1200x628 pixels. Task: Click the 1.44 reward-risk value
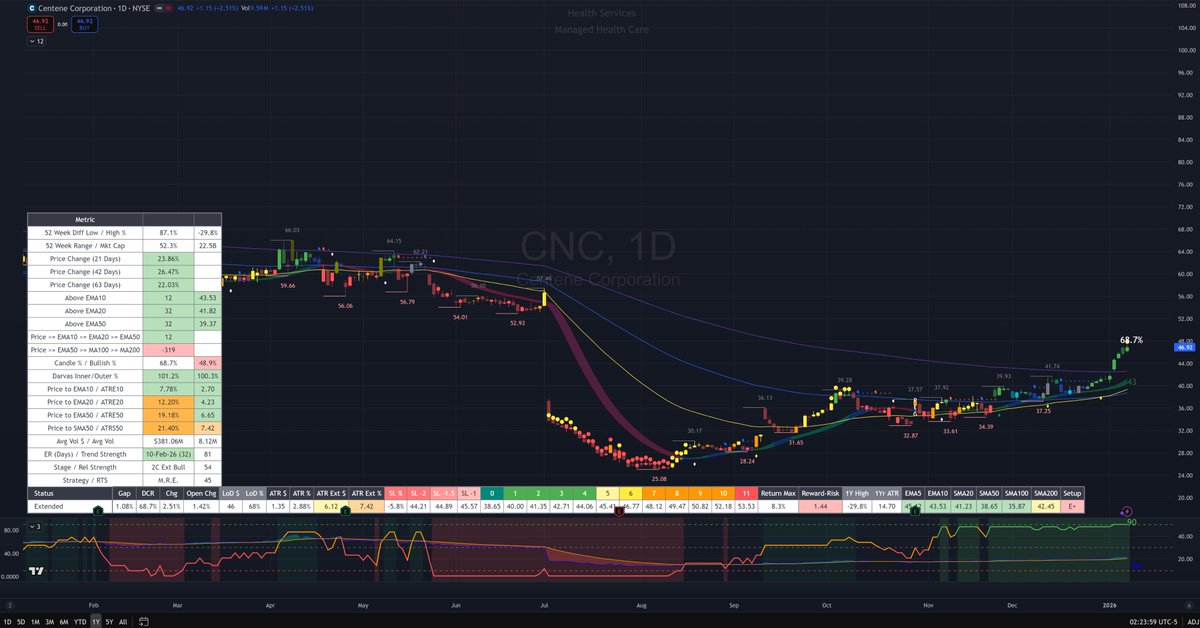pos(820,506)
